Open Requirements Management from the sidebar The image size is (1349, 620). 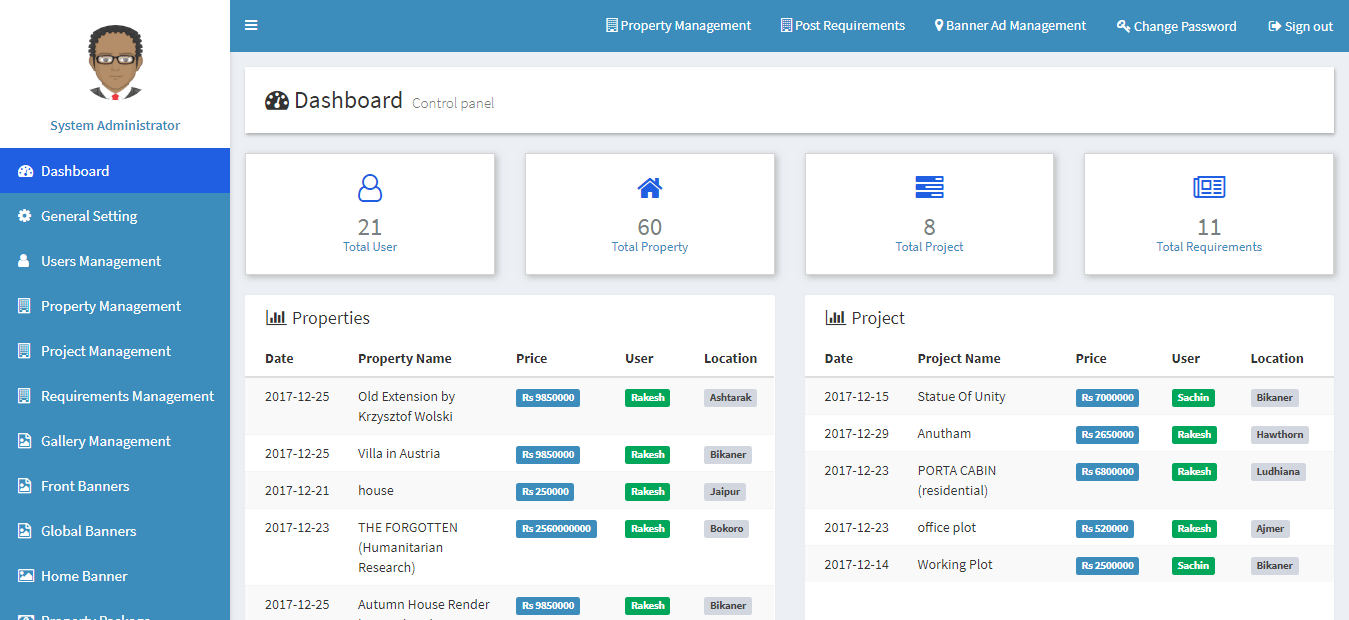coord(127,396)
